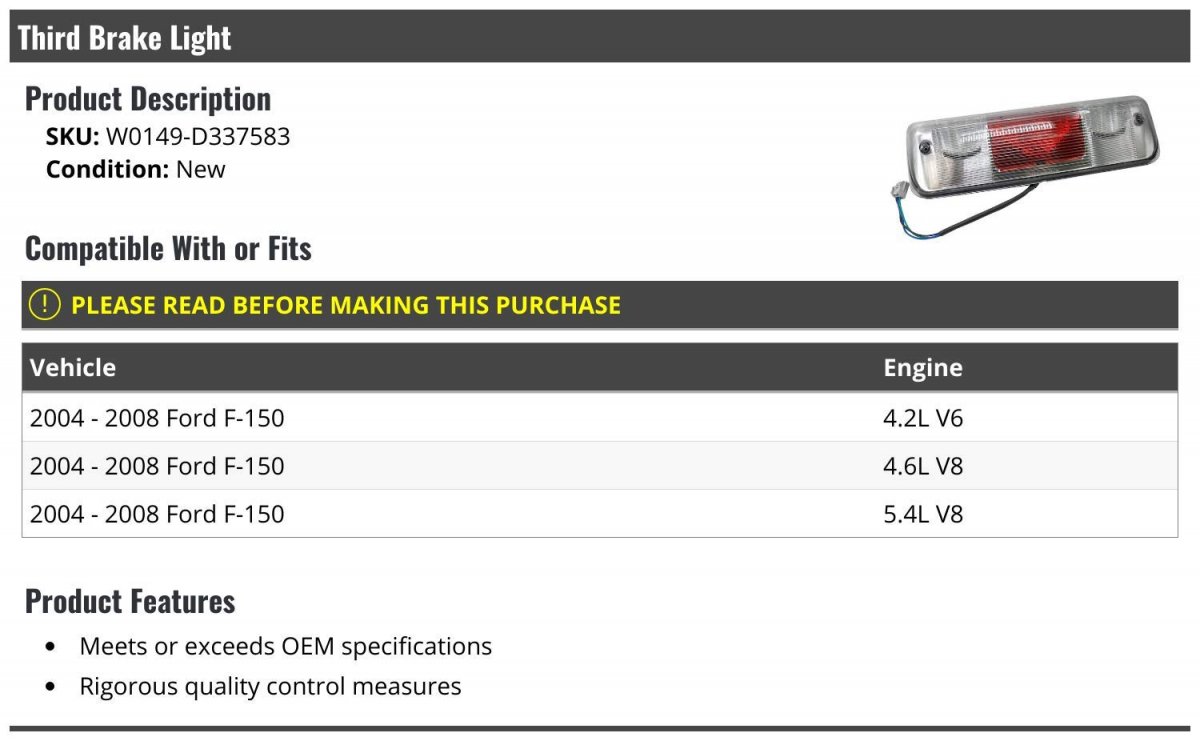
Task: Click the Compatible With or Fits heading
Action: (168, 248)
